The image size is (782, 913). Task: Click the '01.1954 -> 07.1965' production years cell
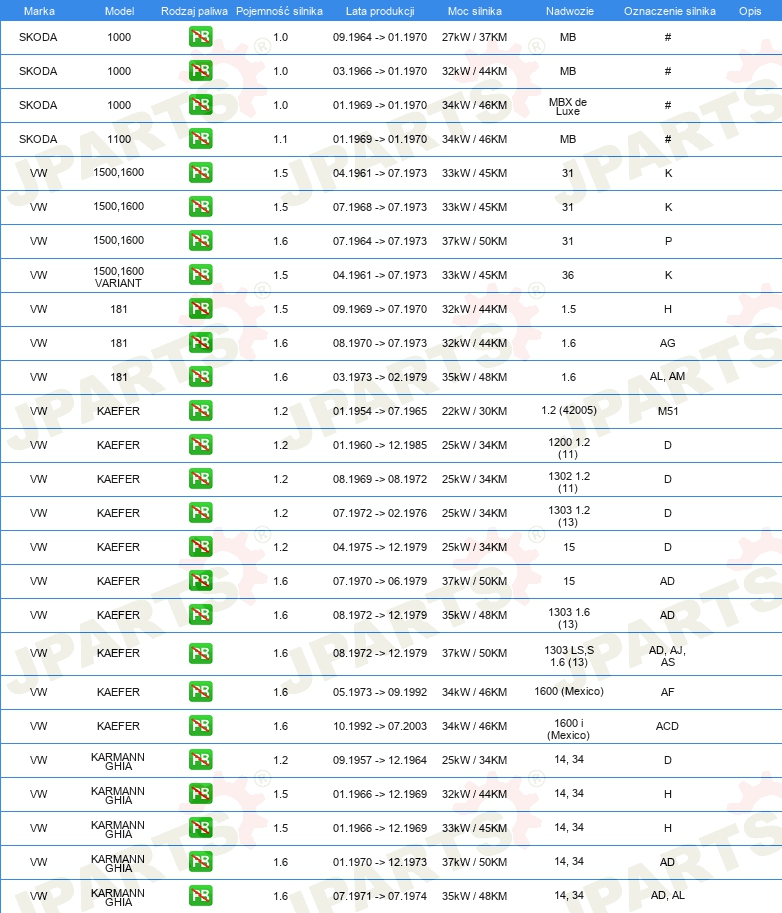point(380,411)
